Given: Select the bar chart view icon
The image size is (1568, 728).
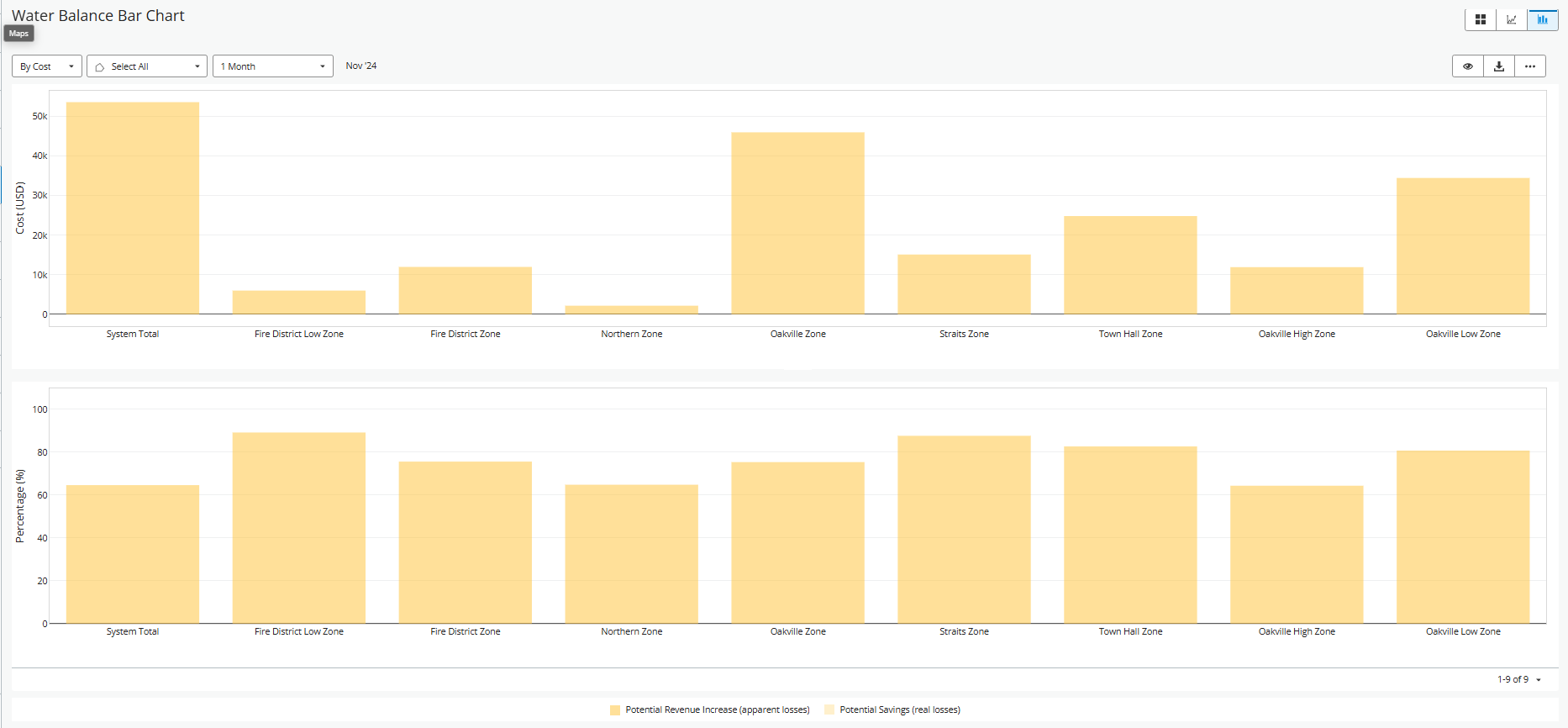Looking at the screenshot, I should click(x=1543, y=19).
